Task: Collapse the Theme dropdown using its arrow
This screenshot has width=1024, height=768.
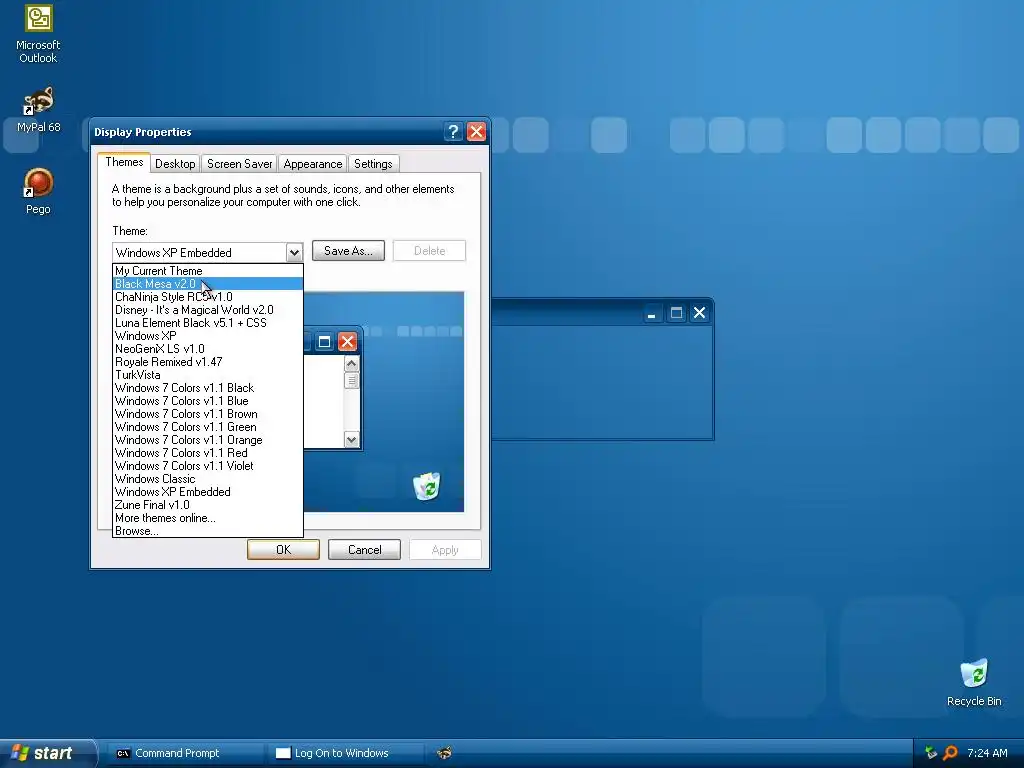Action: pos(294,252)
